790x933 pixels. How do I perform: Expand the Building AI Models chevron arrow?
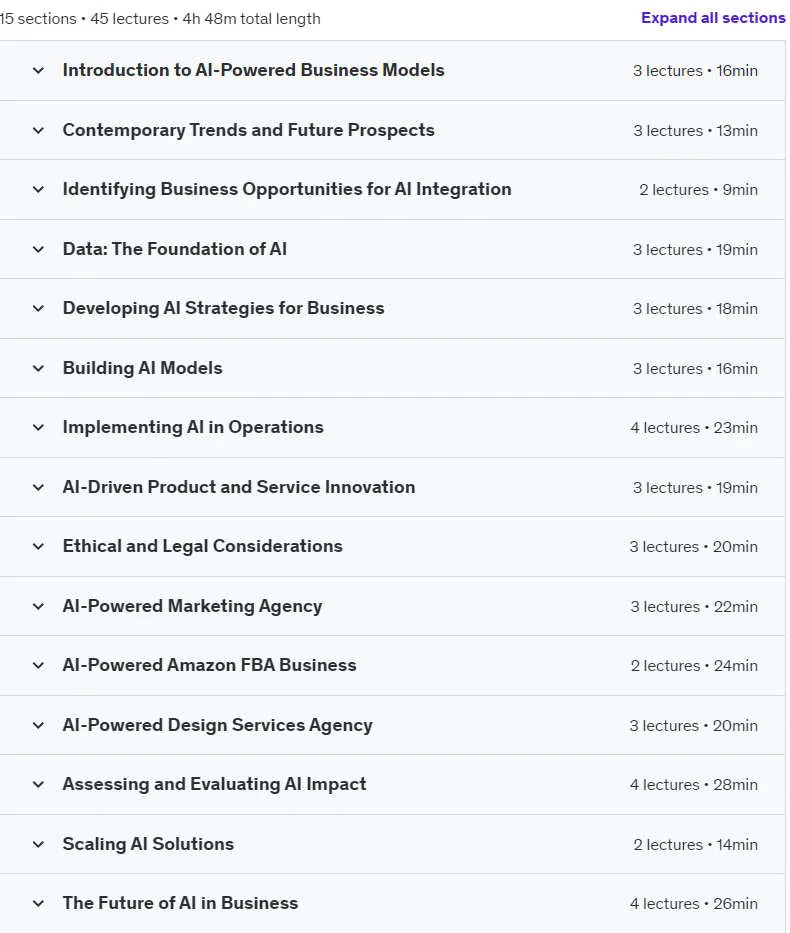[38, 368]
